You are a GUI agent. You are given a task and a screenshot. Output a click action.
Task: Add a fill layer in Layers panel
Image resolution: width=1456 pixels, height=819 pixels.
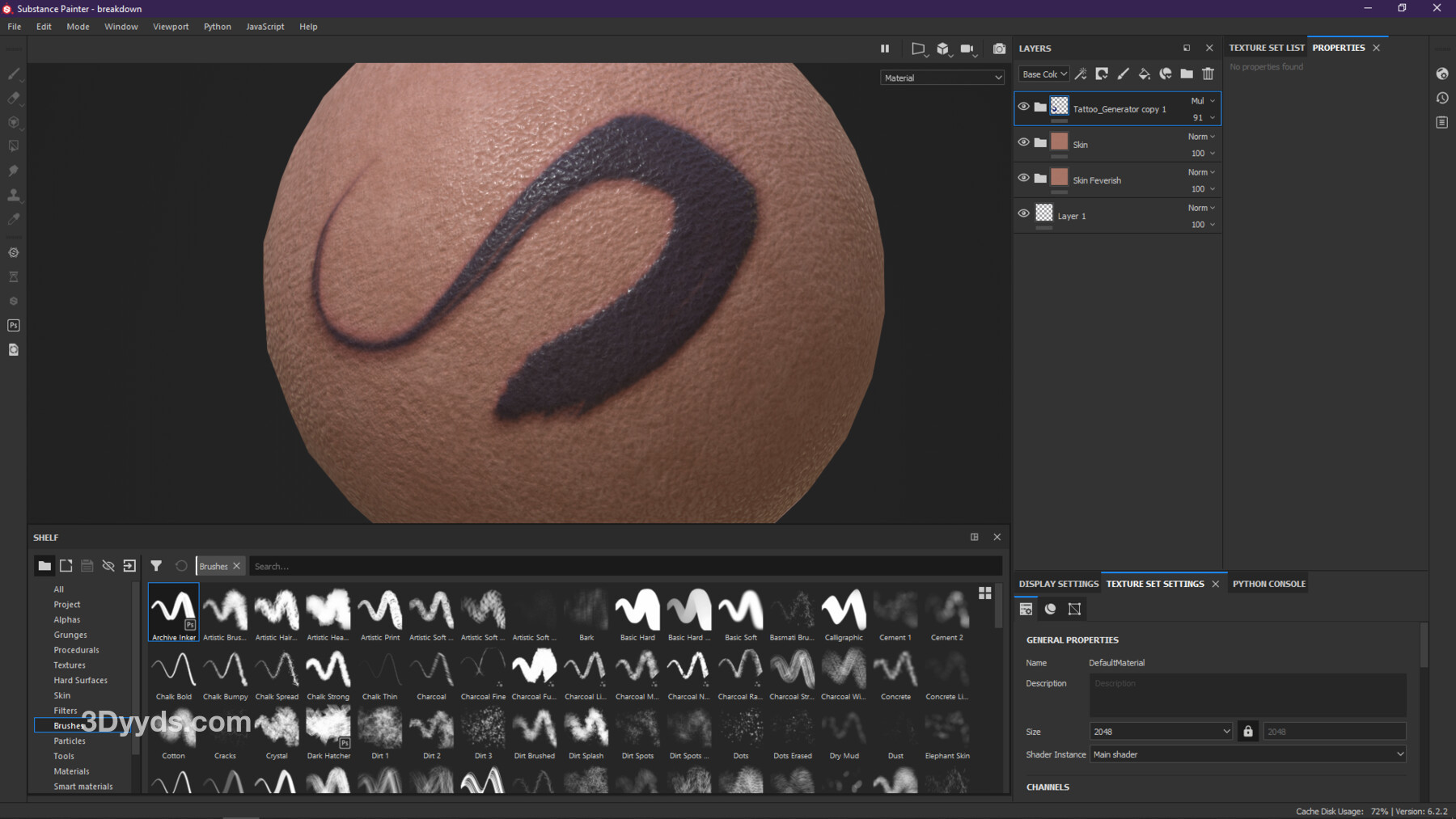[x=1144, y=74]
